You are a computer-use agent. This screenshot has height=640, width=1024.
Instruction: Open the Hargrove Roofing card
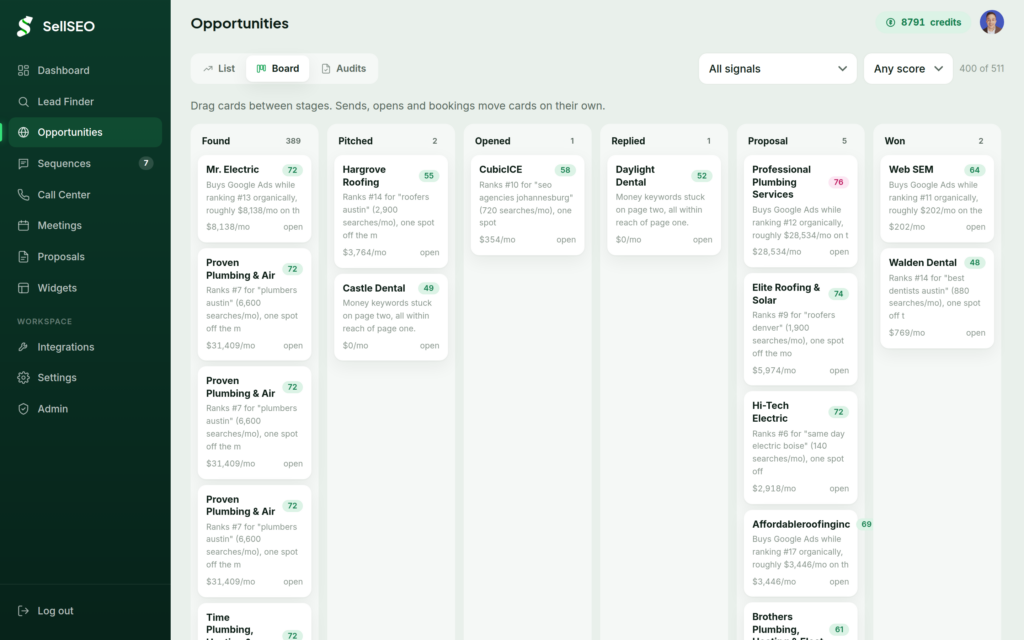click(x=391, y=211)
